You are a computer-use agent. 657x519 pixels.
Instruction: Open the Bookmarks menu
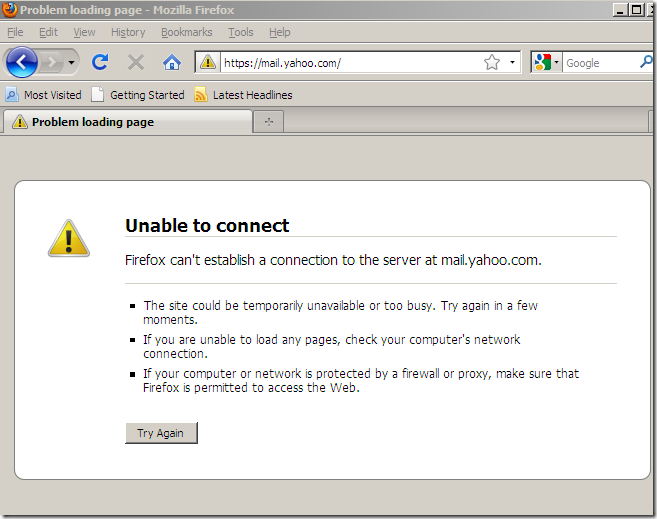(186, 32)
